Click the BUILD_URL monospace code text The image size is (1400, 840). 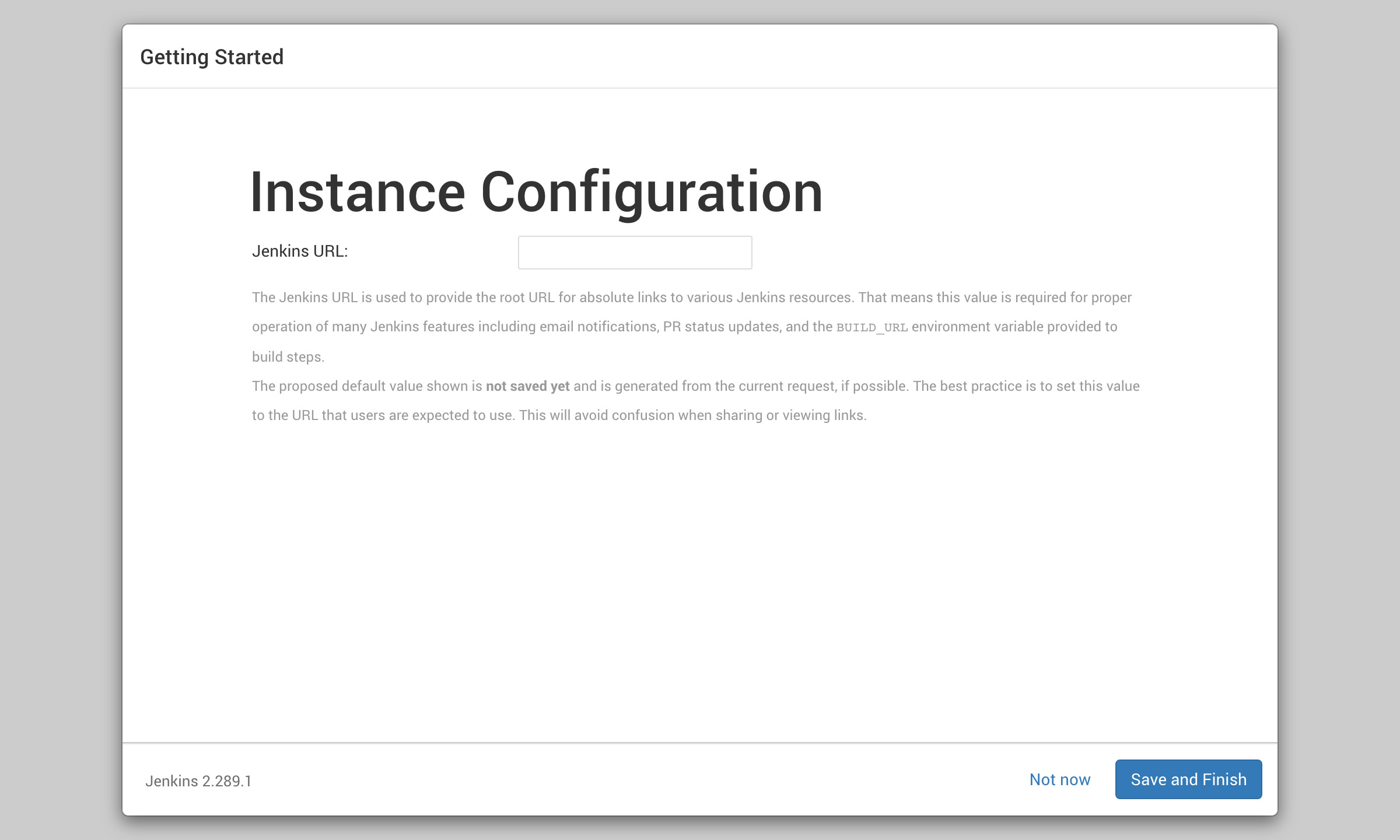coord(871,327)
